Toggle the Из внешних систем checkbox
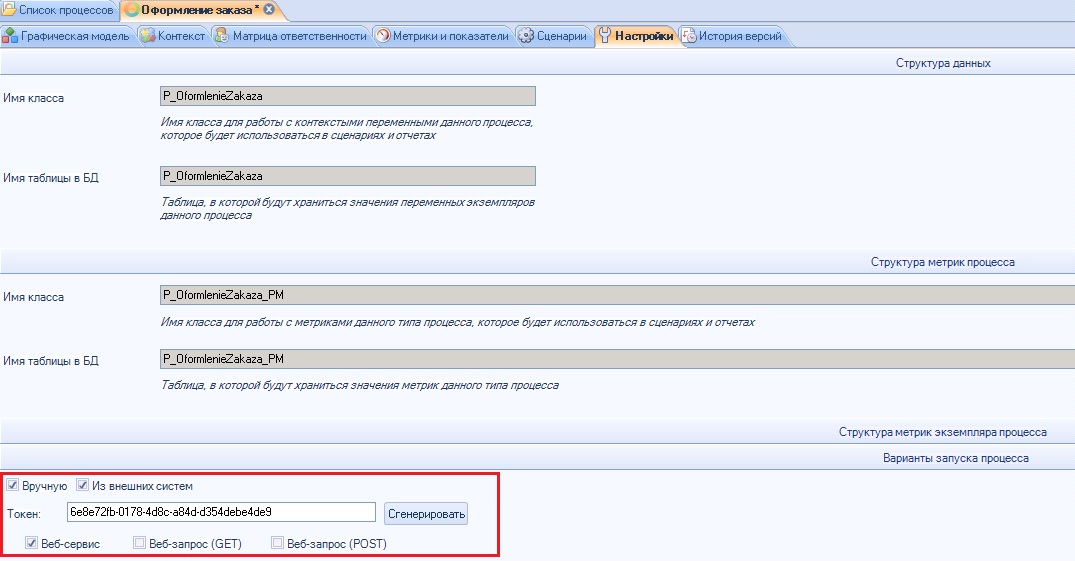The width and height of the screenshot is (1075, 561). (83, 486)
